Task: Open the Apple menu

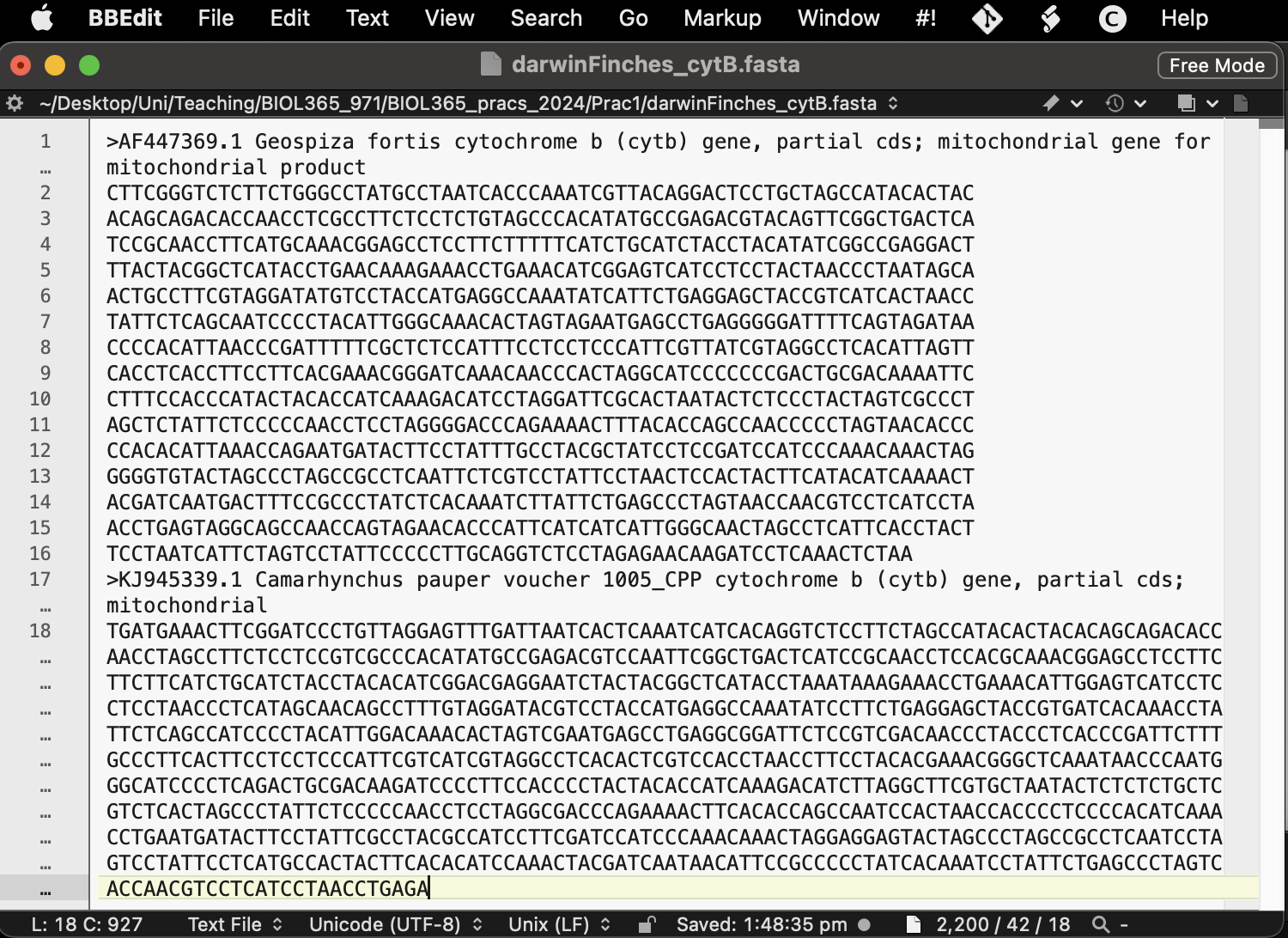Action: click(41, 18)
